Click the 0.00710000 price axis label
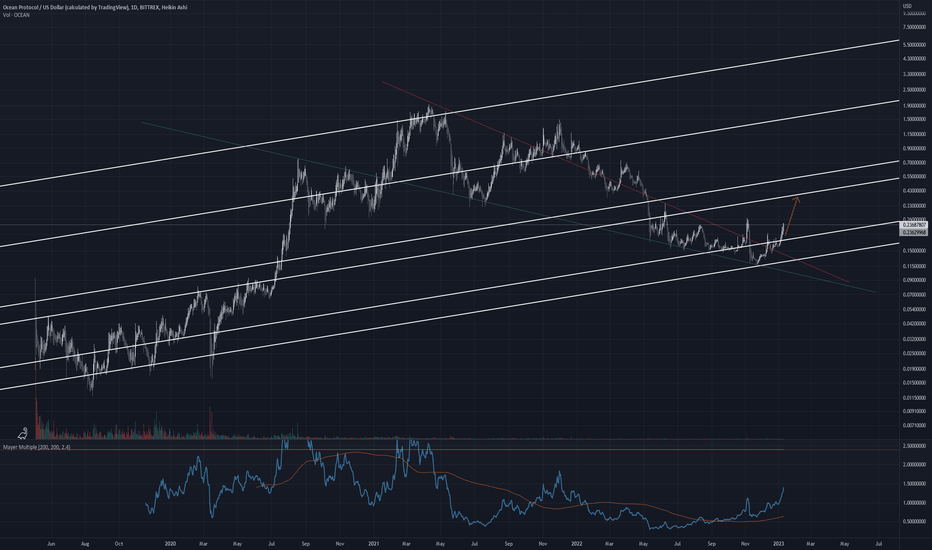Image resolution: width=932 pixels, height=550 pixels. pos(914,426)
